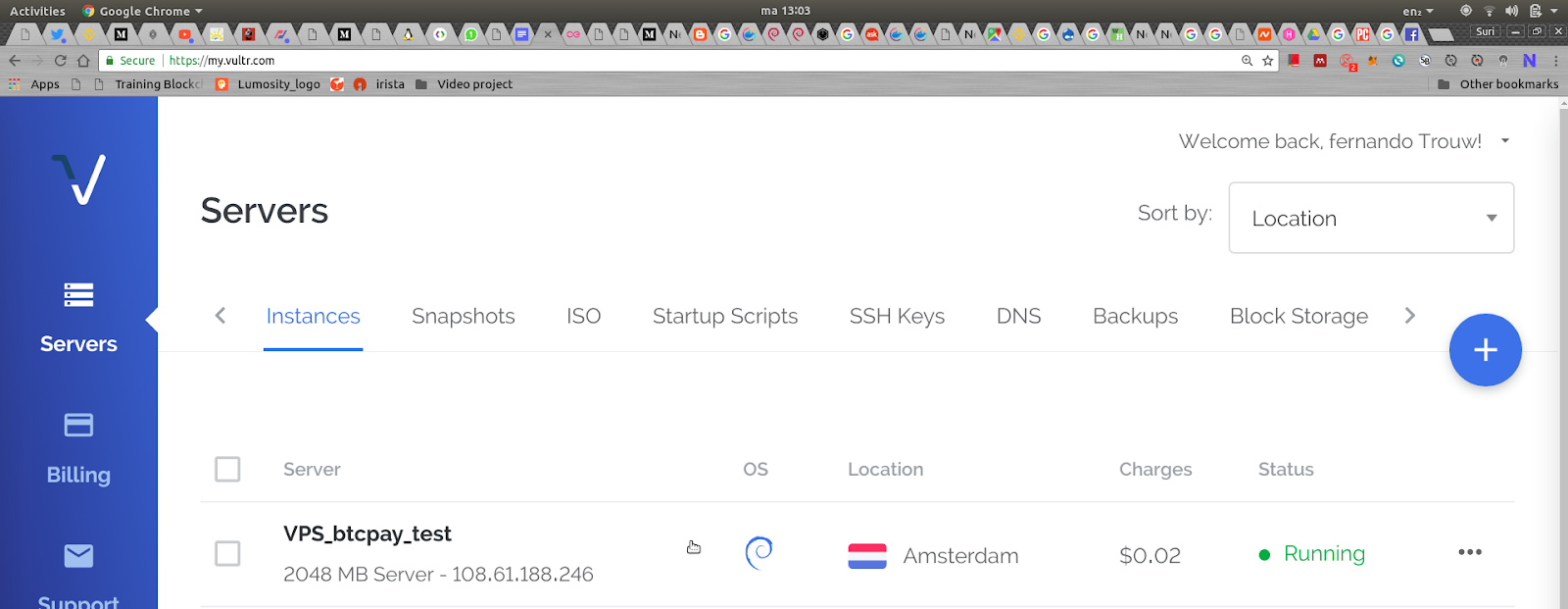Open the Backups tab
The height and width of the screenshot is (609, 1568).
pyautogui.click(x=1136, y=316)
